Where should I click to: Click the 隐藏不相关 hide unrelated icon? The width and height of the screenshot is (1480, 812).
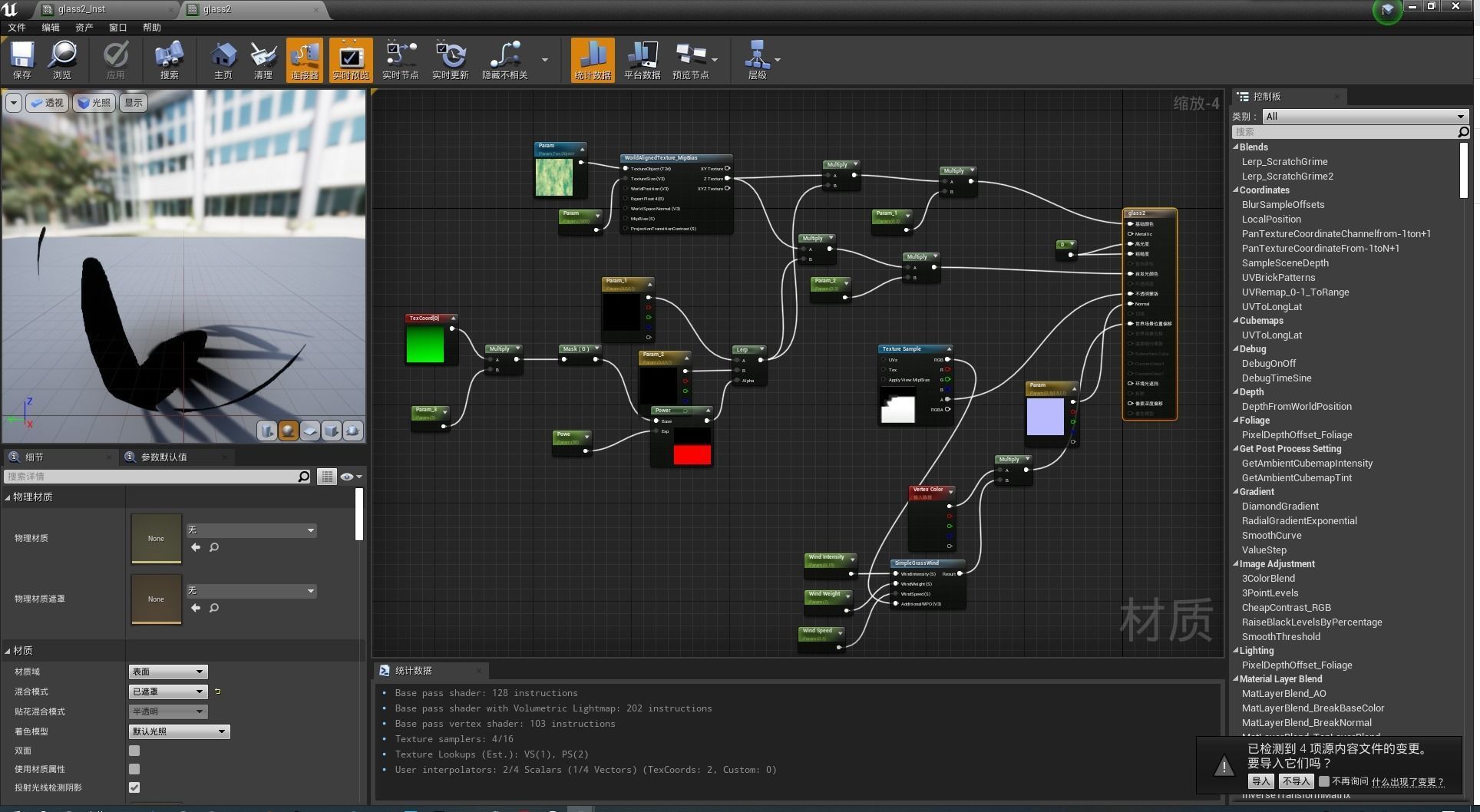coord(505,59)
